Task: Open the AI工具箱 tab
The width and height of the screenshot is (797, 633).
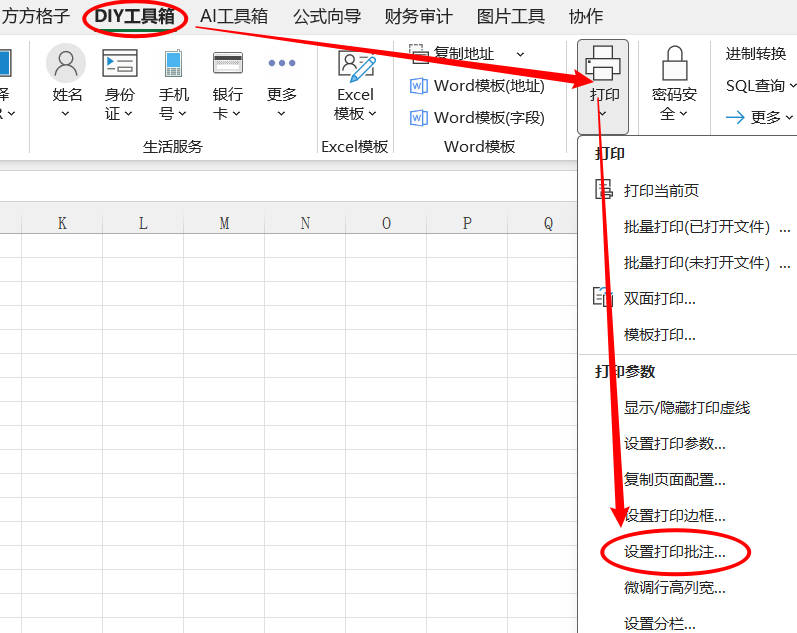Action: click(234, 16)
